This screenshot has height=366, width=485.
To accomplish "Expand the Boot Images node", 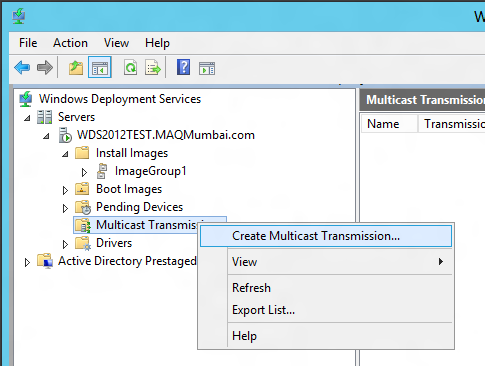I will [65, 190].
